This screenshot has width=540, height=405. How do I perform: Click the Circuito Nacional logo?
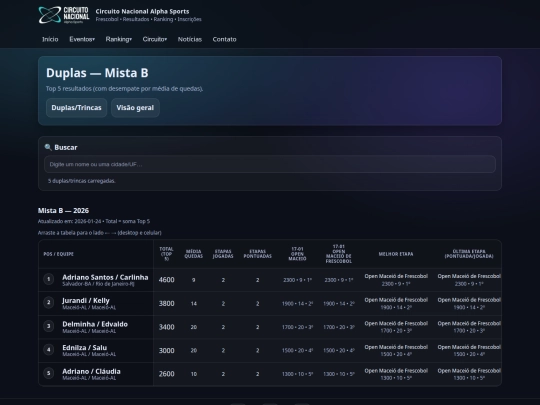pos(64,15)
